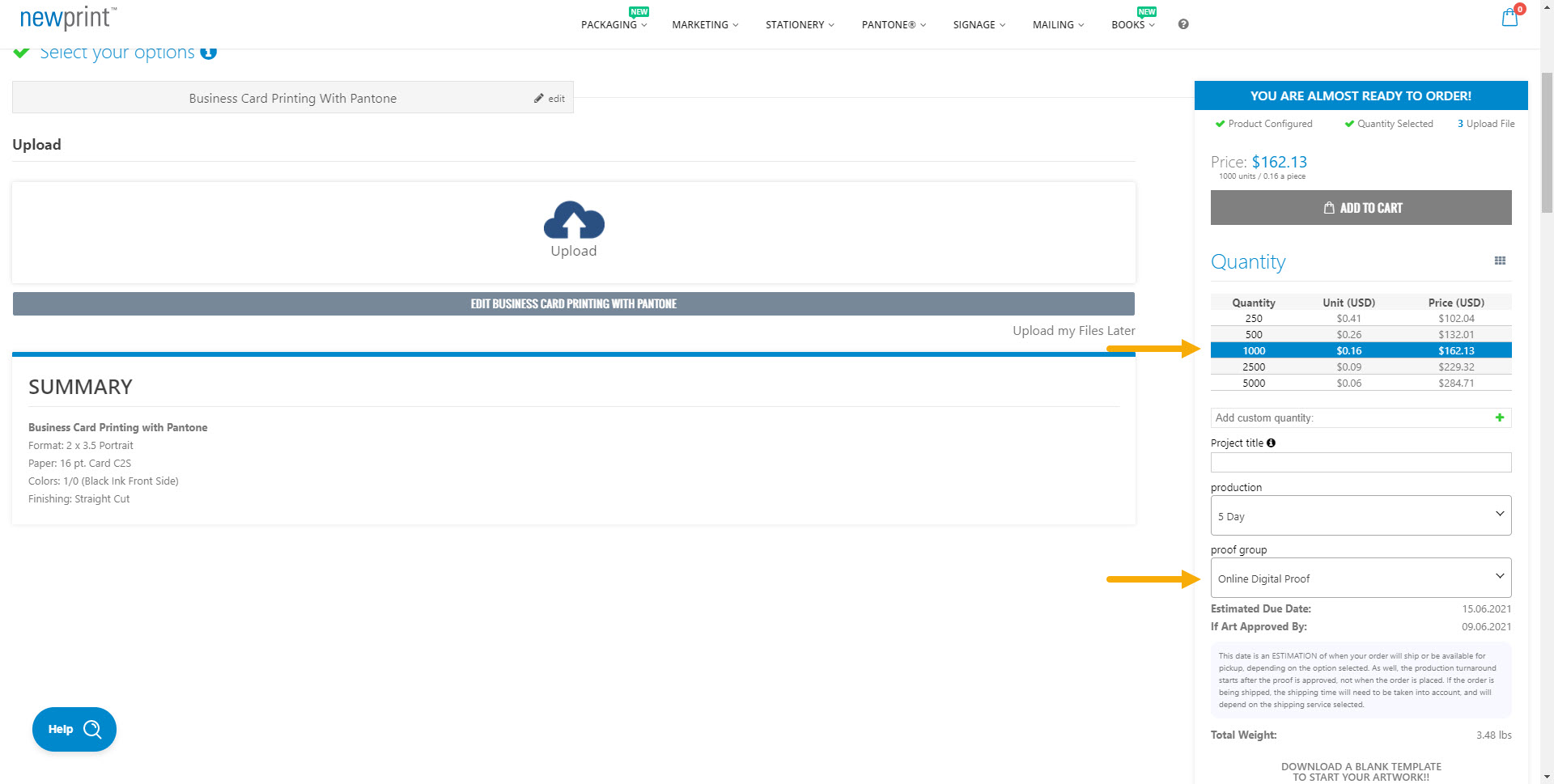Click the price $162.13 text
1554x784 pixels.
pos(1279,162)
